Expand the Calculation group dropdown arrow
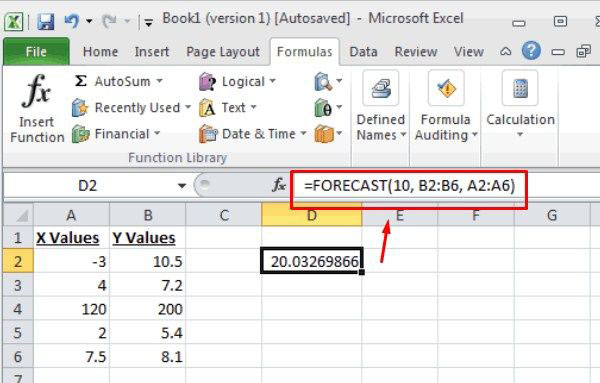 point(520,135)
